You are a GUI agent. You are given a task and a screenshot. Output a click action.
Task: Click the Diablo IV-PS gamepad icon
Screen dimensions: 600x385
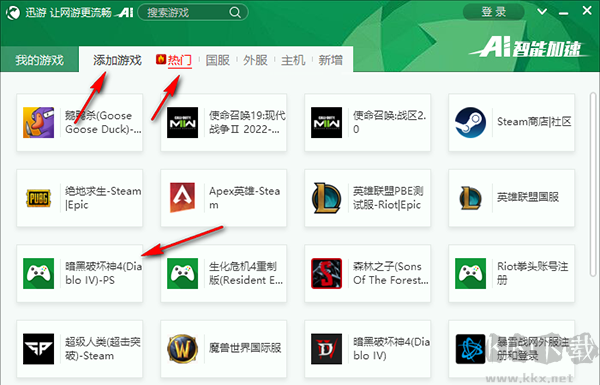click(39, 273)
